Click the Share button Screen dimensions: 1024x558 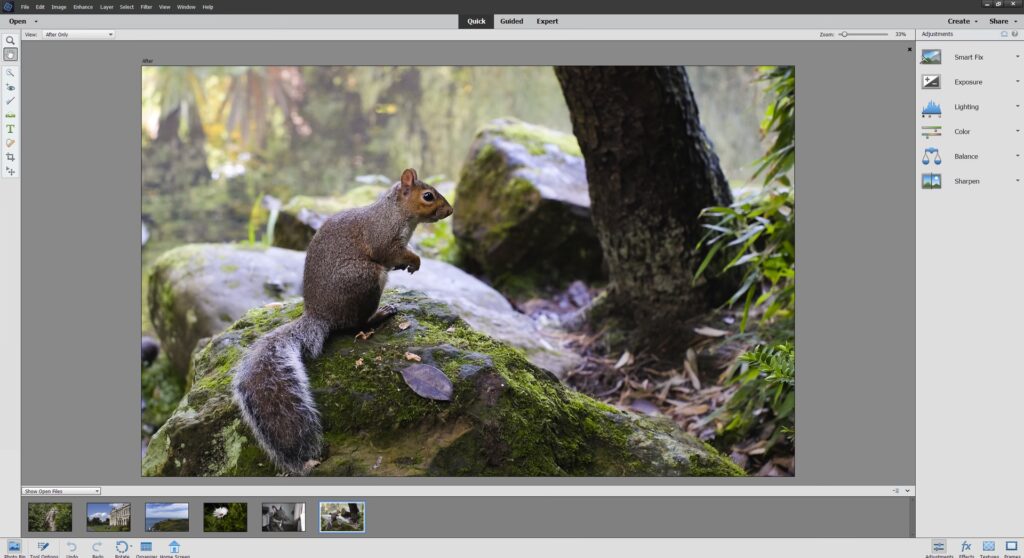1001,21
